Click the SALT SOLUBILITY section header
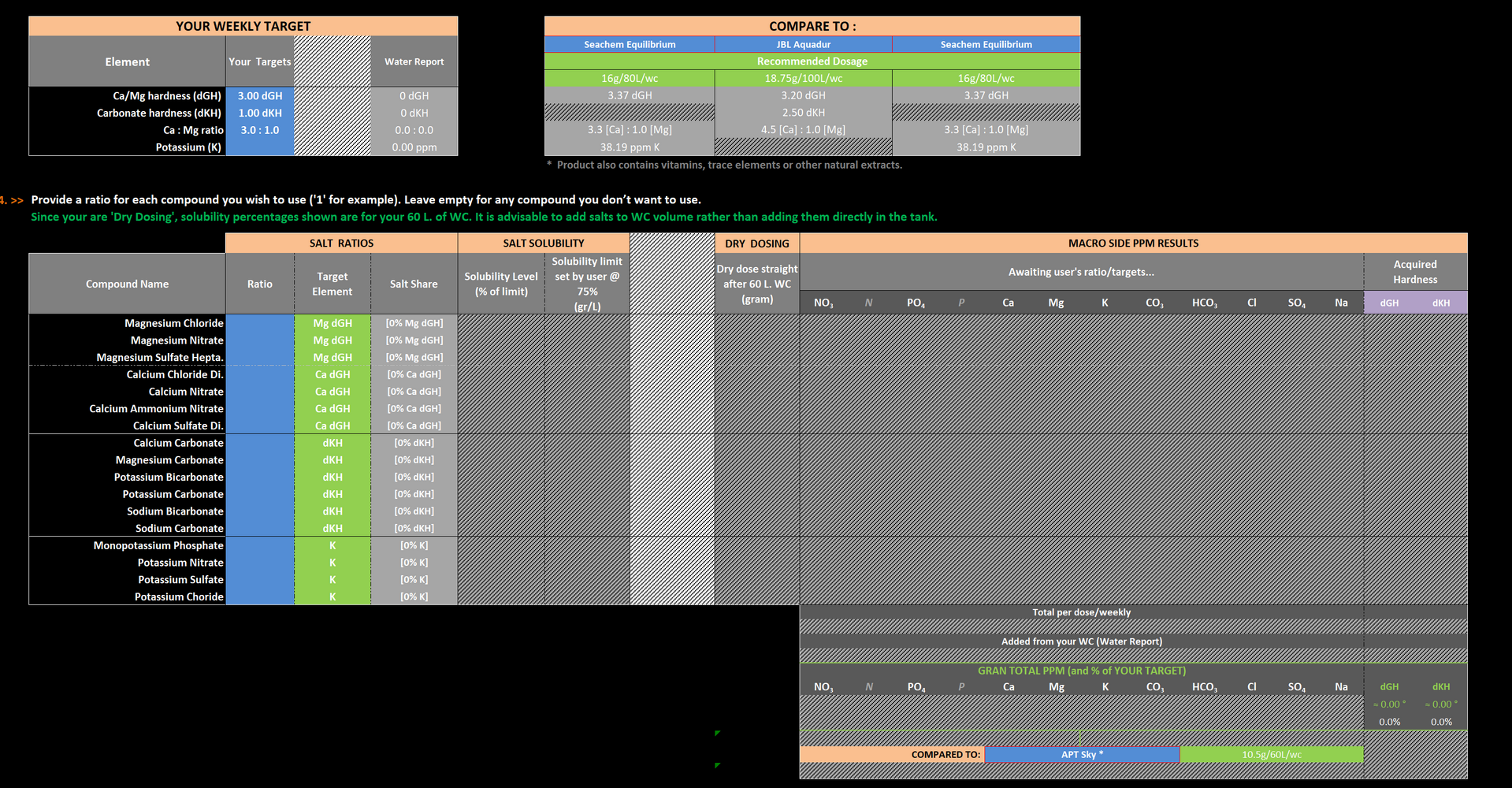This screenshot has height=788, width=1512. [x=544, y=243]
